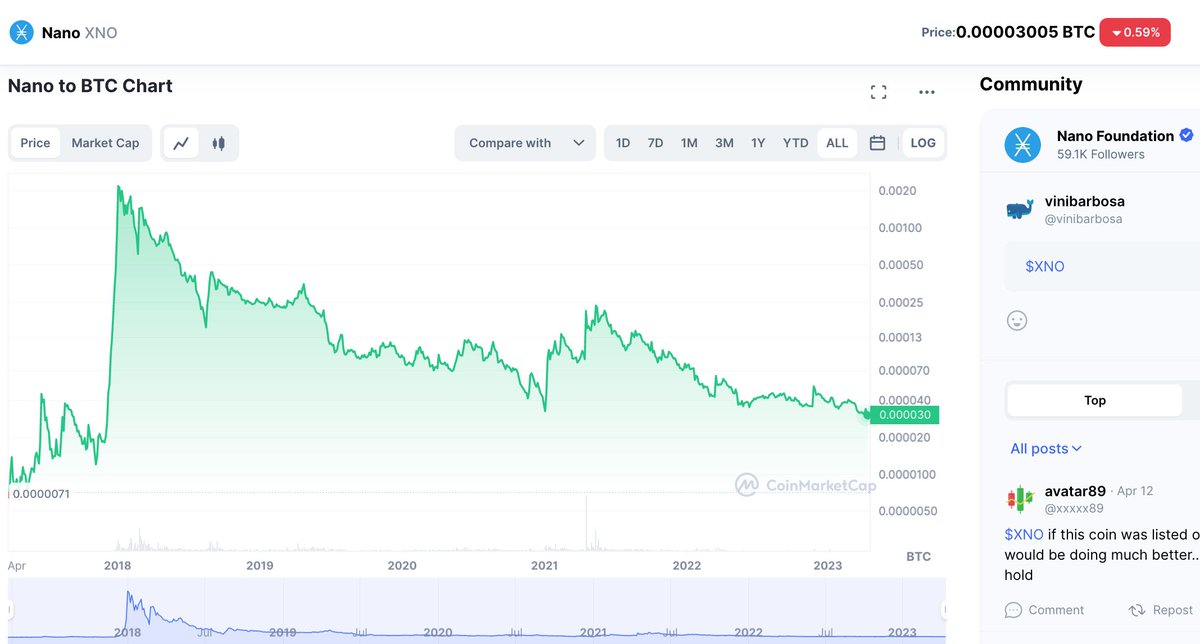Image resolution: width=1200 pixels, height=644 pixels.
Task: Switch chart to Market Cap view
Action: (105, 143)
